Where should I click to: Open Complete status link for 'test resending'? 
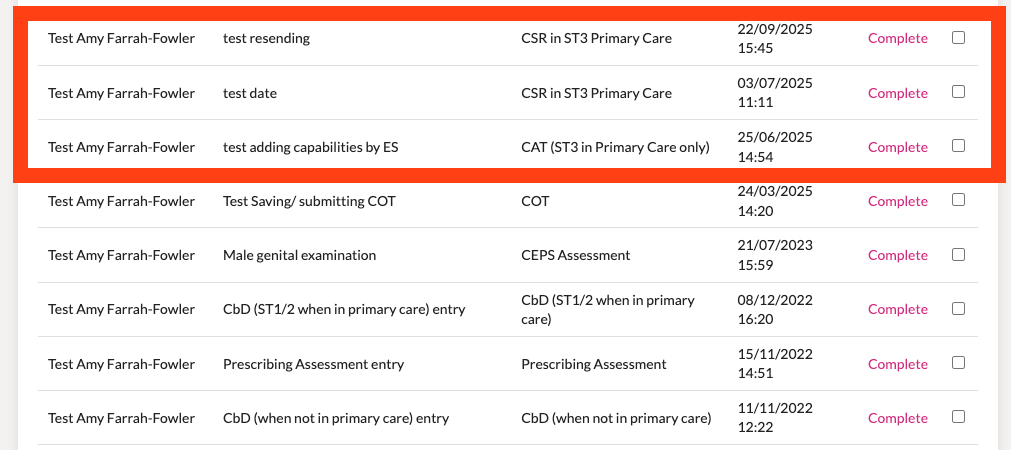click(x=898, y=39)
